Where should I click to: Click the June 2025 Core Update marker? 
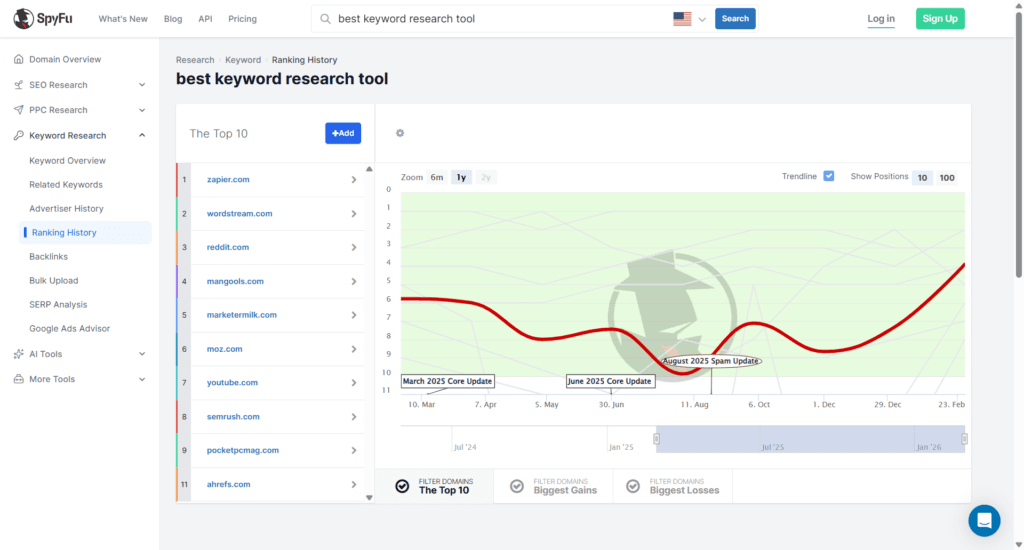(609, 381)
